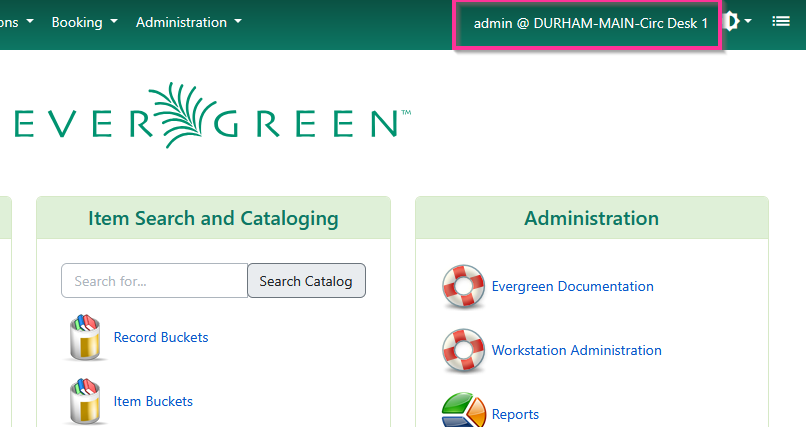This screenshot has height=427, width=806.
Task: Toggle the light/dark color mode icon
Action: 731,22
